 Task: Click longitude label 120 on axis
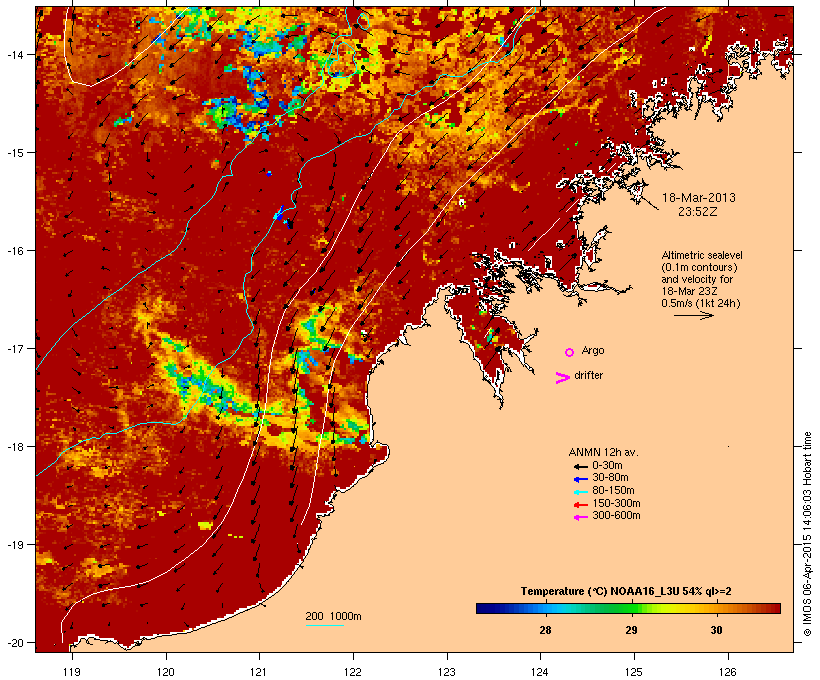point(166,672)
